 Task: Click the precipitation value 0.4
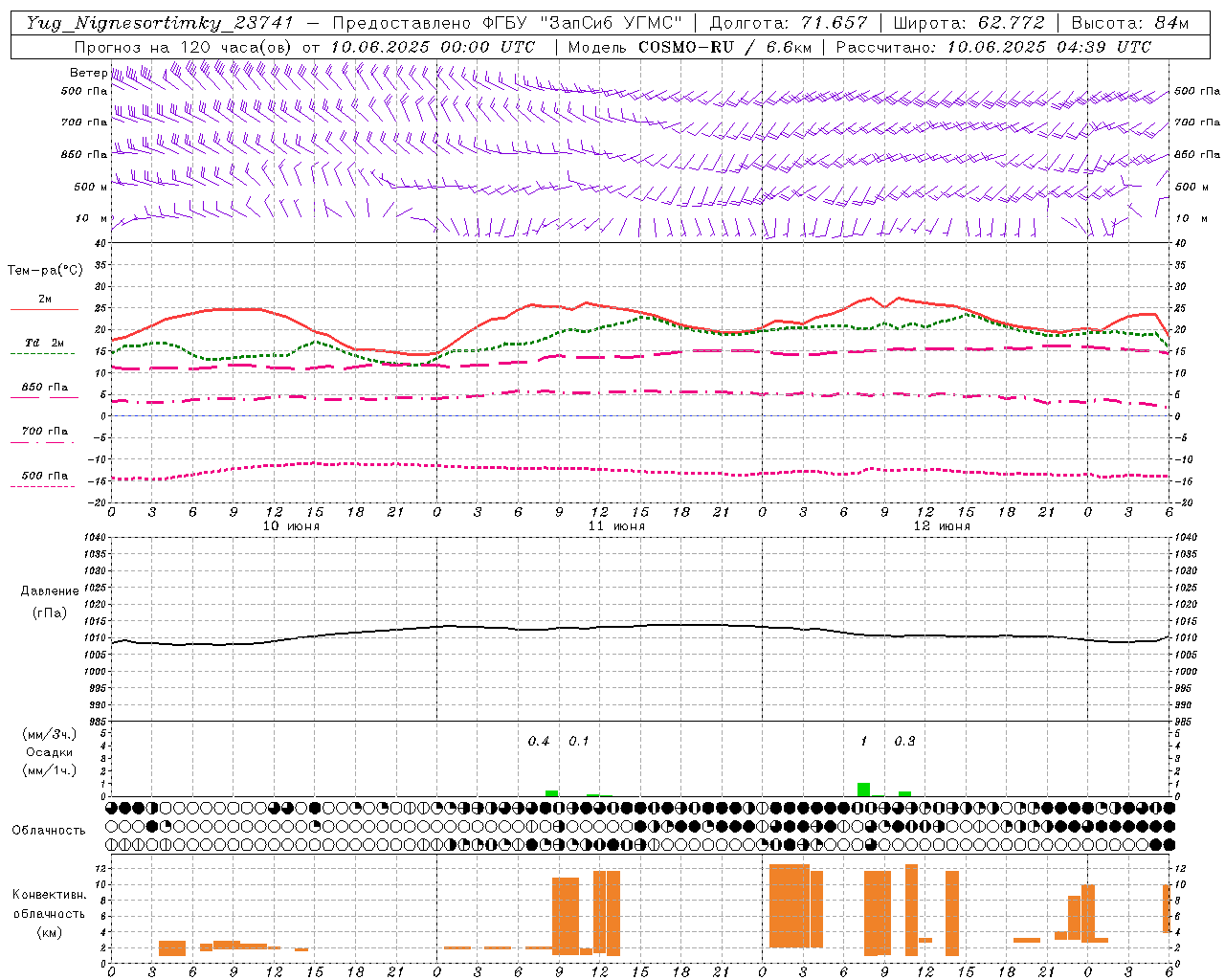coord(539,742)
